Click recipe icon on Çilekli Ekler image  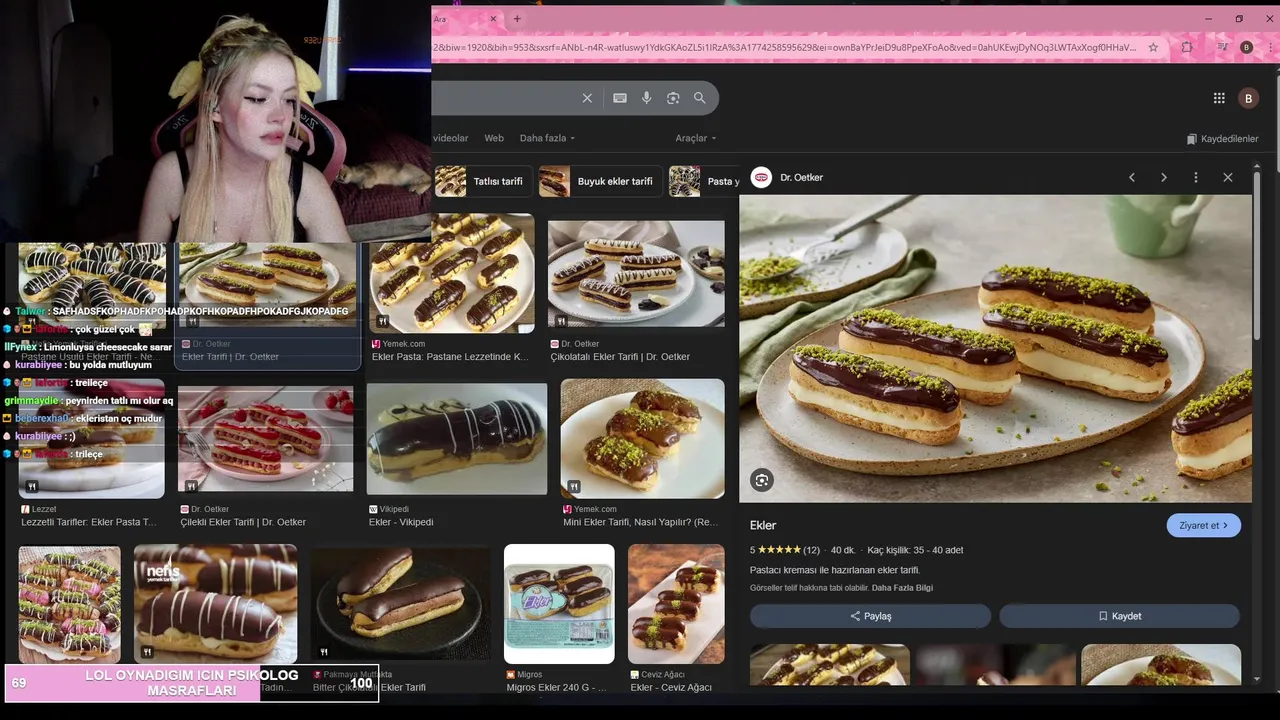tap(190, 486)
